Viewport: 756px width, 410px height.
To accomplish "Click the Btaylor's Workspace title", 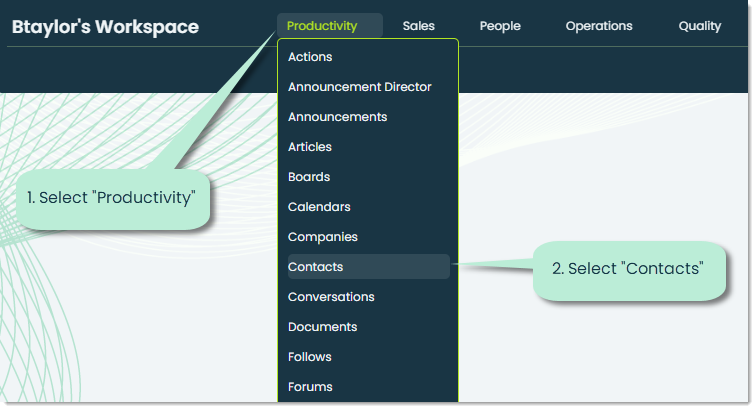I will tap(105, 27).
